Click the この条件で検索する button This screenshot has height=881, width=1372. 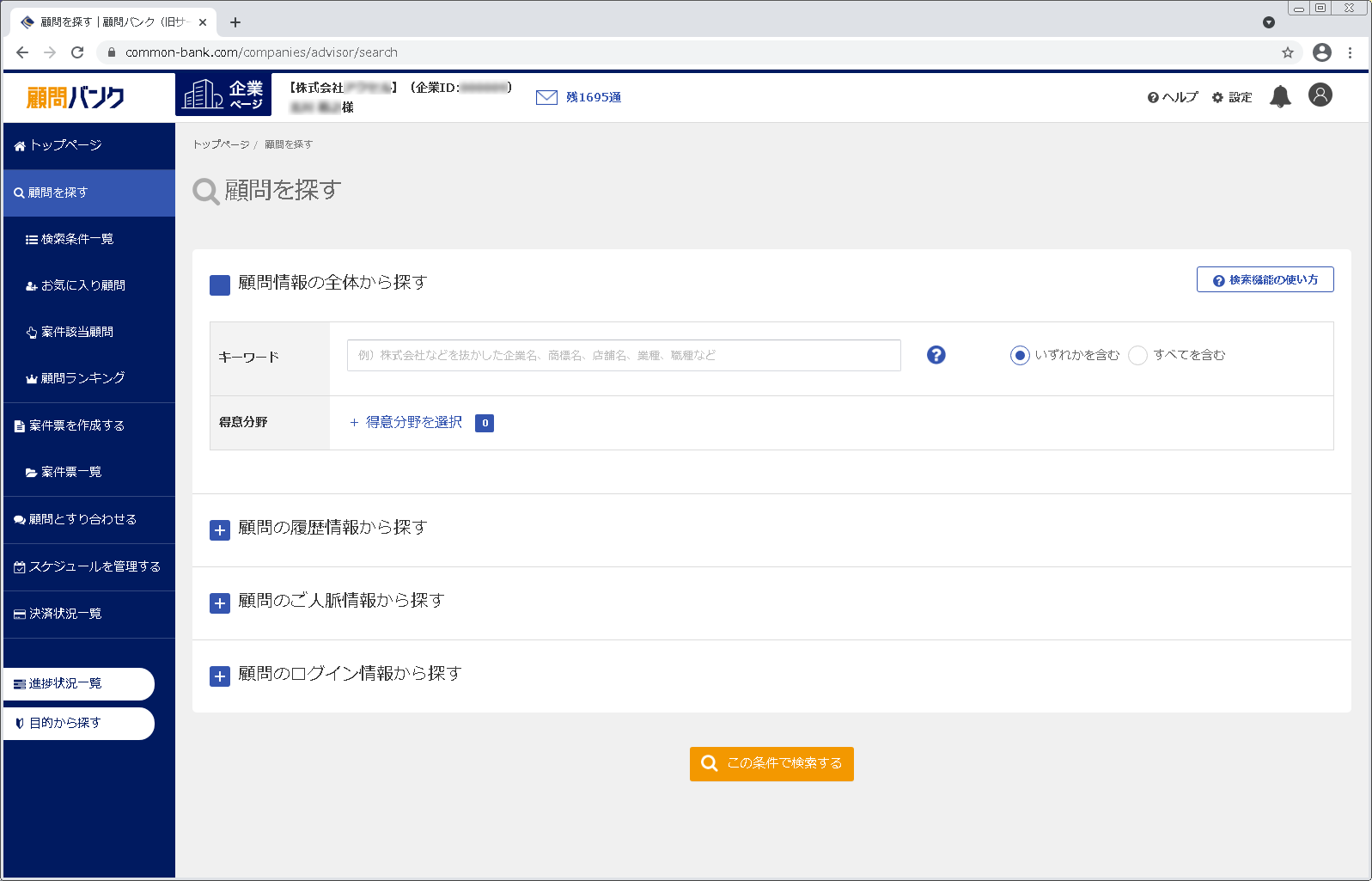point(771,763)
